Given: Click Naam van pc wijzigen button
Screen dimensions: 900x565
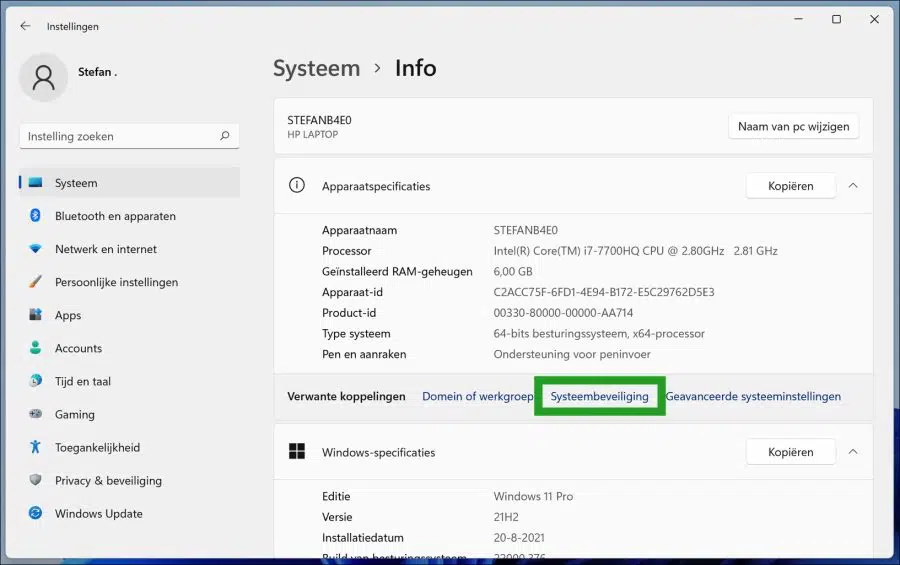Looking at the screenshot, I should pos(793,126).
